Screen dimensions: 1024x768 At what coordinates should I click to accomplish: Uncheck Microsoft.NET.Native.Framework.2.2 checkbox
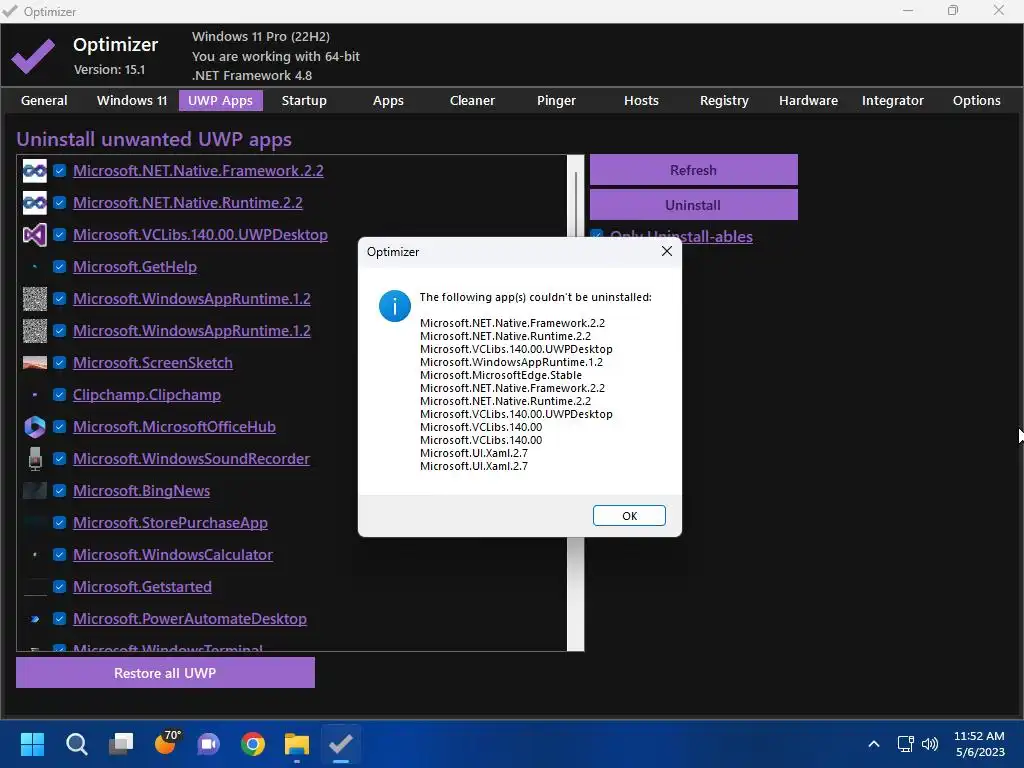(x=59, y=171)
